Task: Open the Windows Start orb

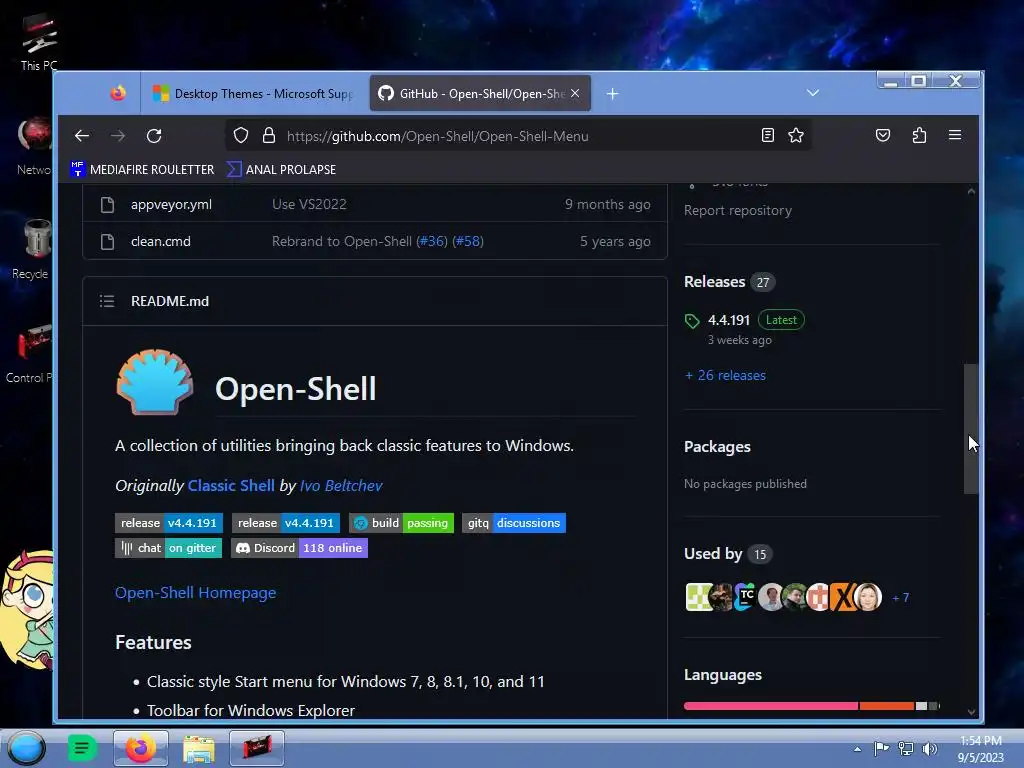Action: point(27,748)
